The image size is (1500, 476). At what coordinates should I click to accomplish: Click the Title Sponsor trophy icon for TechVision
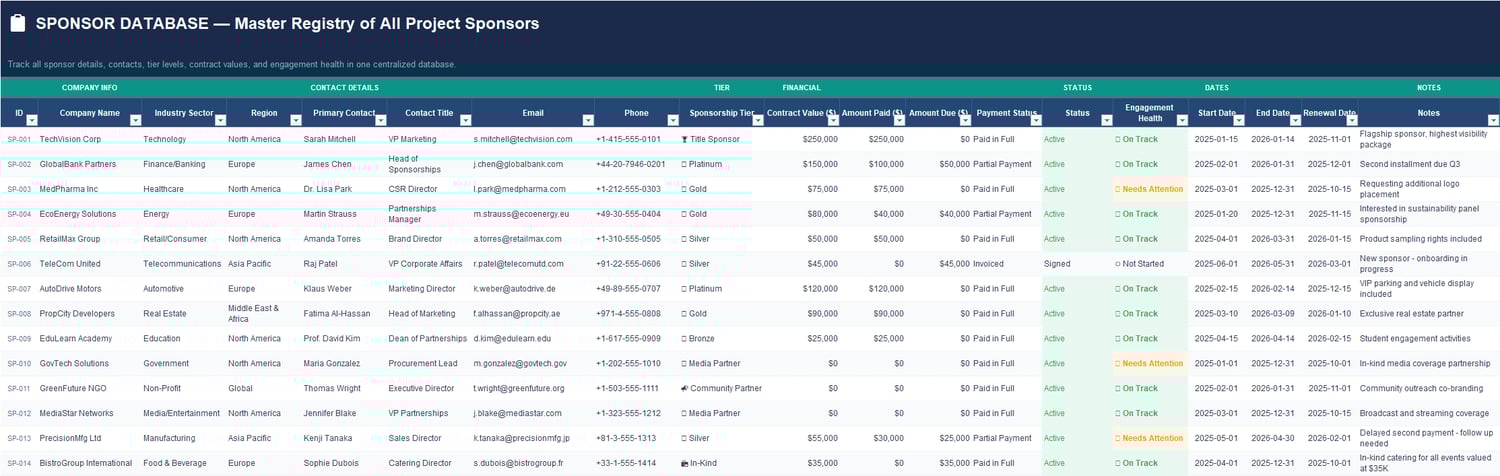(685, 139)
